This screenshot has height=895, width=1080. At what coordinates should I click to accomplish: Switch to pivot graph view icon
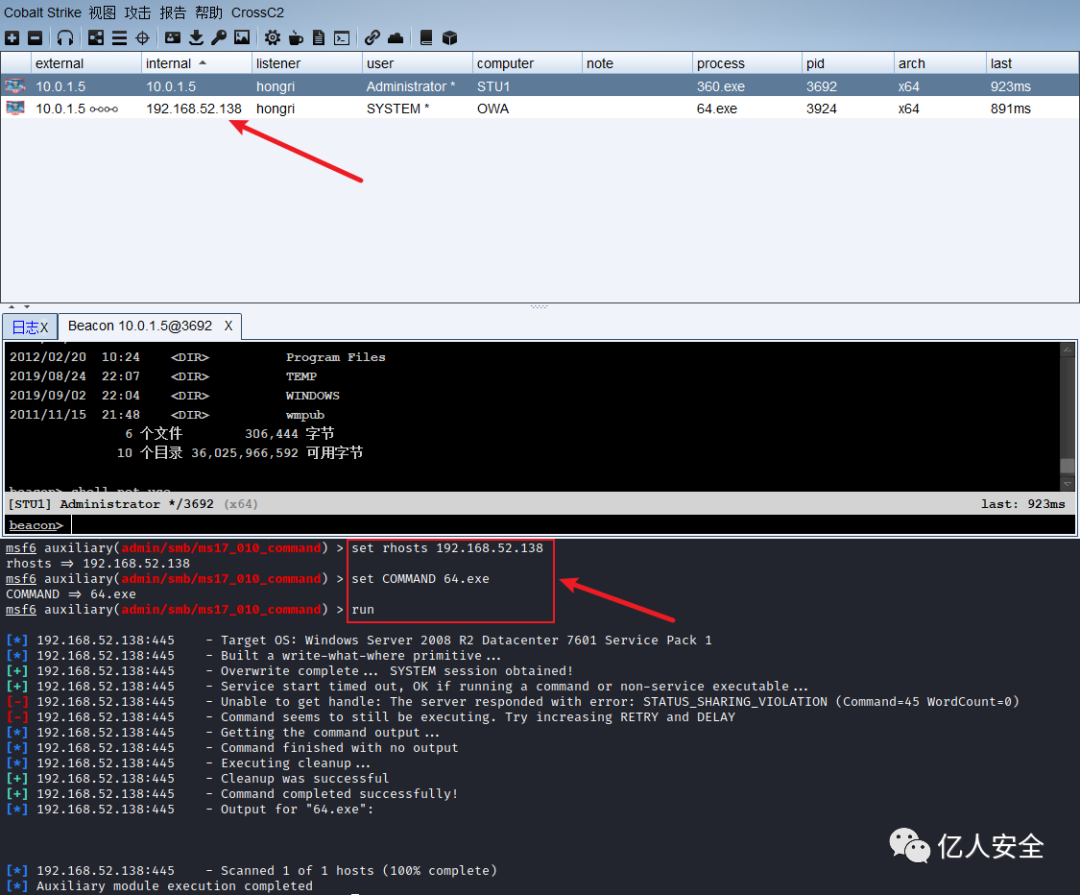click(x=96, y=38)
